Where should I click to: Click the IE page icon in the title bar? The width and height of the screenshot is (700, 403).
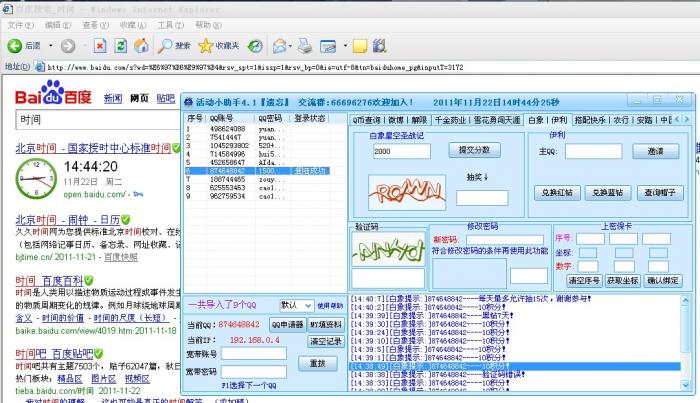click(x=7, y=9)
